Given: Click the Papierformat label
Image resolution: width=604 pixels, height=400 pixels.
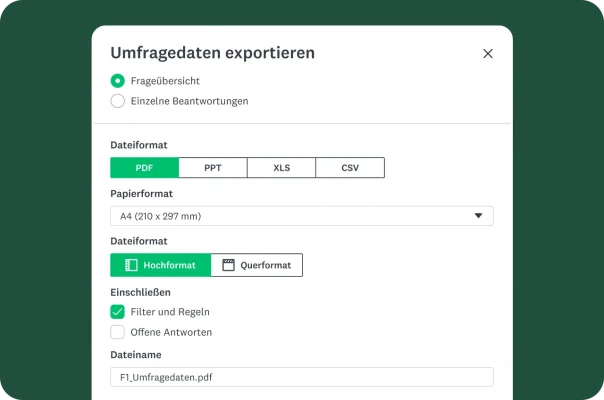Looking at the screenshot, I should click(x=141, y=193).
